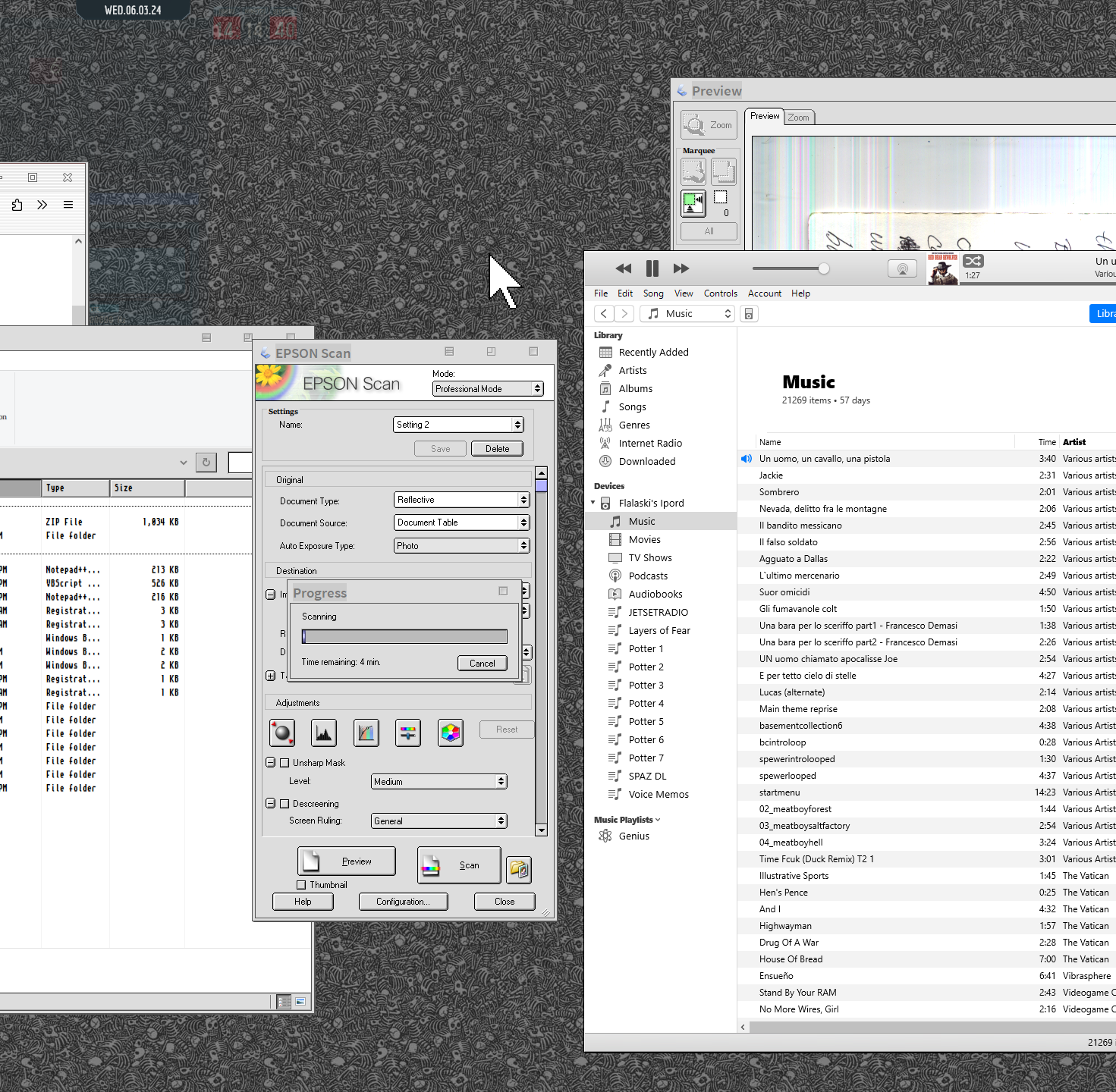Click the Scan button
The width and height of the screenshot is (1116, 1092).
[459, 865]
